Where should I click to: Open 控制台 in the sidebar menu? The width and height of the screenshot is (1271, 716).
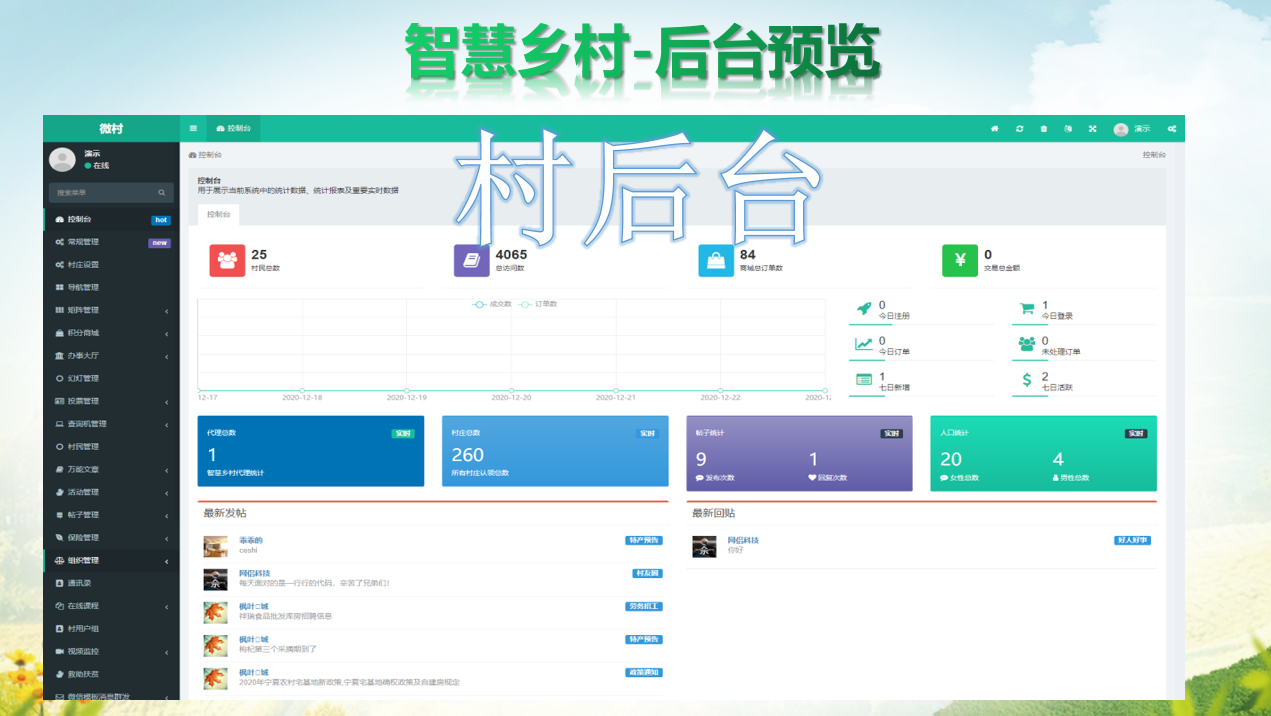click(111, 219)
